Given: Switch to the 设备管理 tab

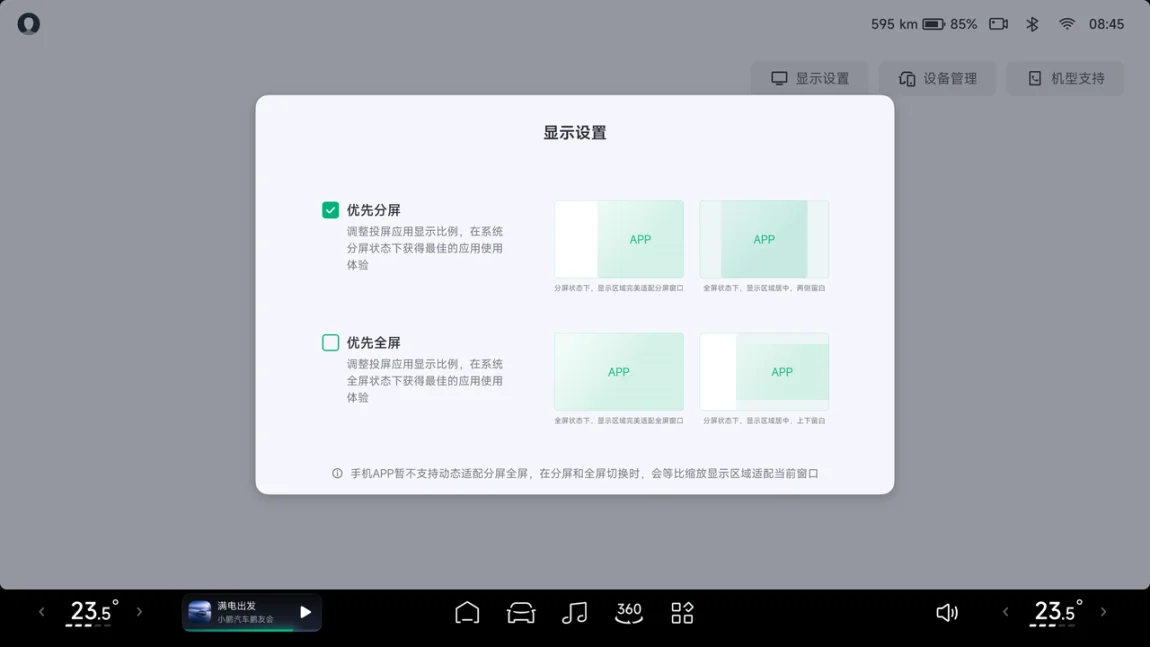Looking at the screenshot, I should (x=937, y=79).
